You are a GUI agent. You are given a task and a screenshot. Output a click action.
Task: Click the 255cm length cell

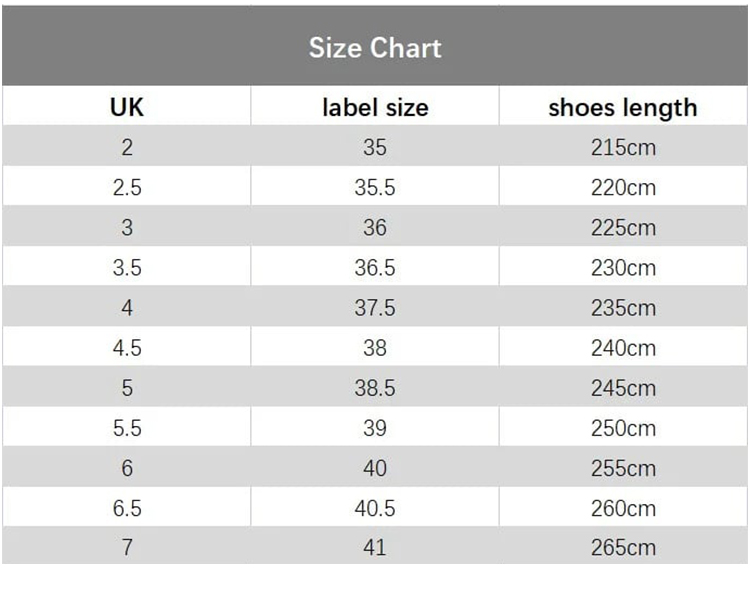tap(622, 467)
